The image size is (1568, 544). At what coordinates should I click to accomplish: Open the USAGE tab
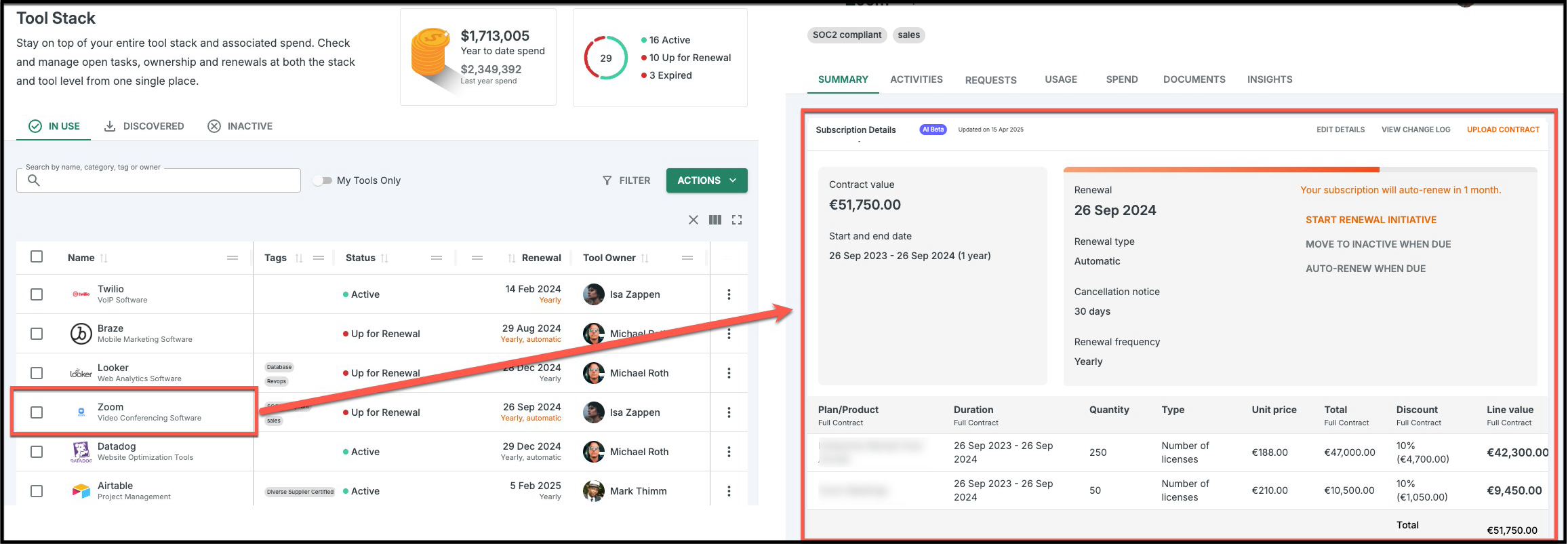(1061, 79)
